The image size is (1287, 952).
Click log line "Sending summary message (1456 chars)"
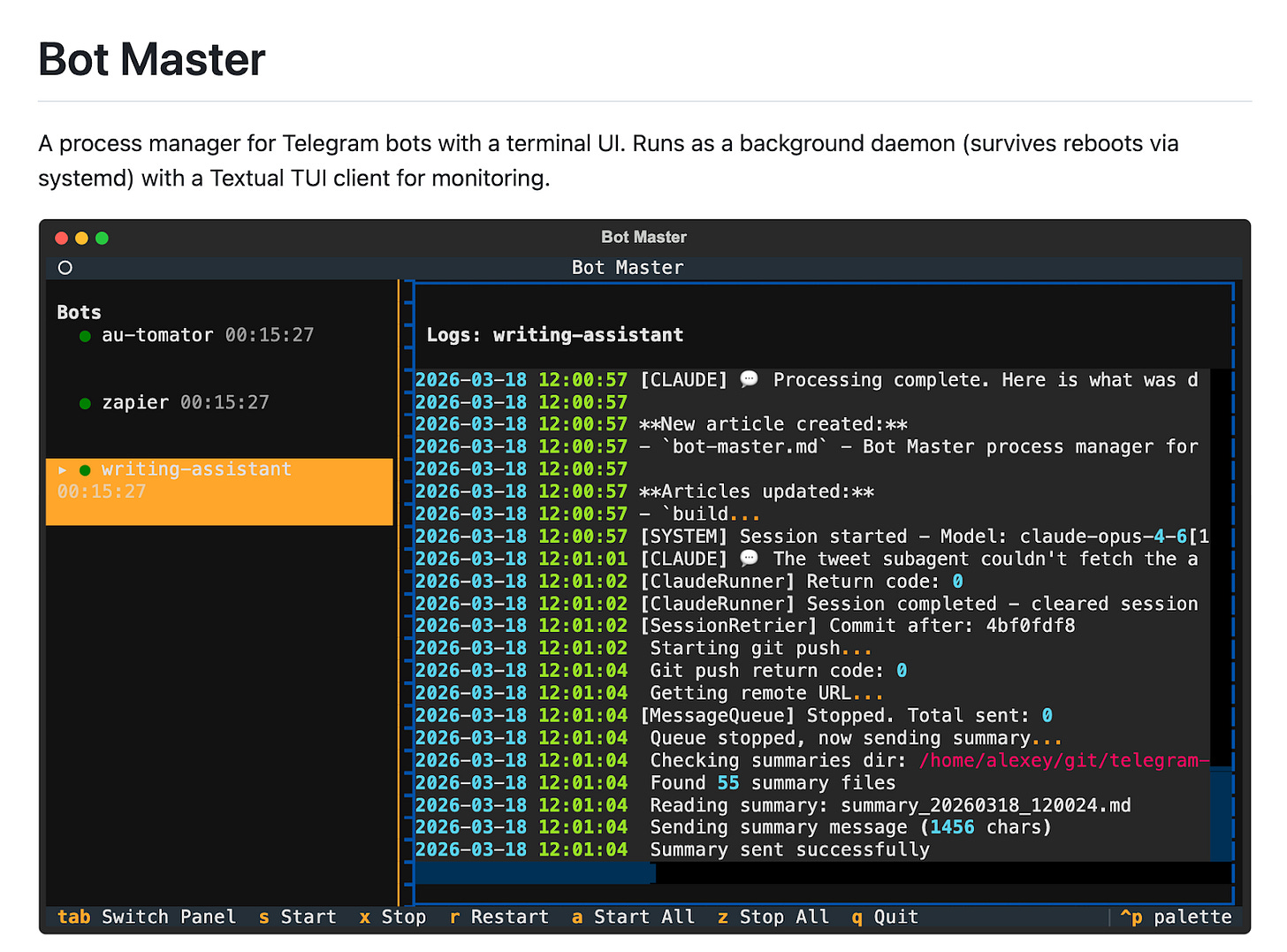click(734, 827)
